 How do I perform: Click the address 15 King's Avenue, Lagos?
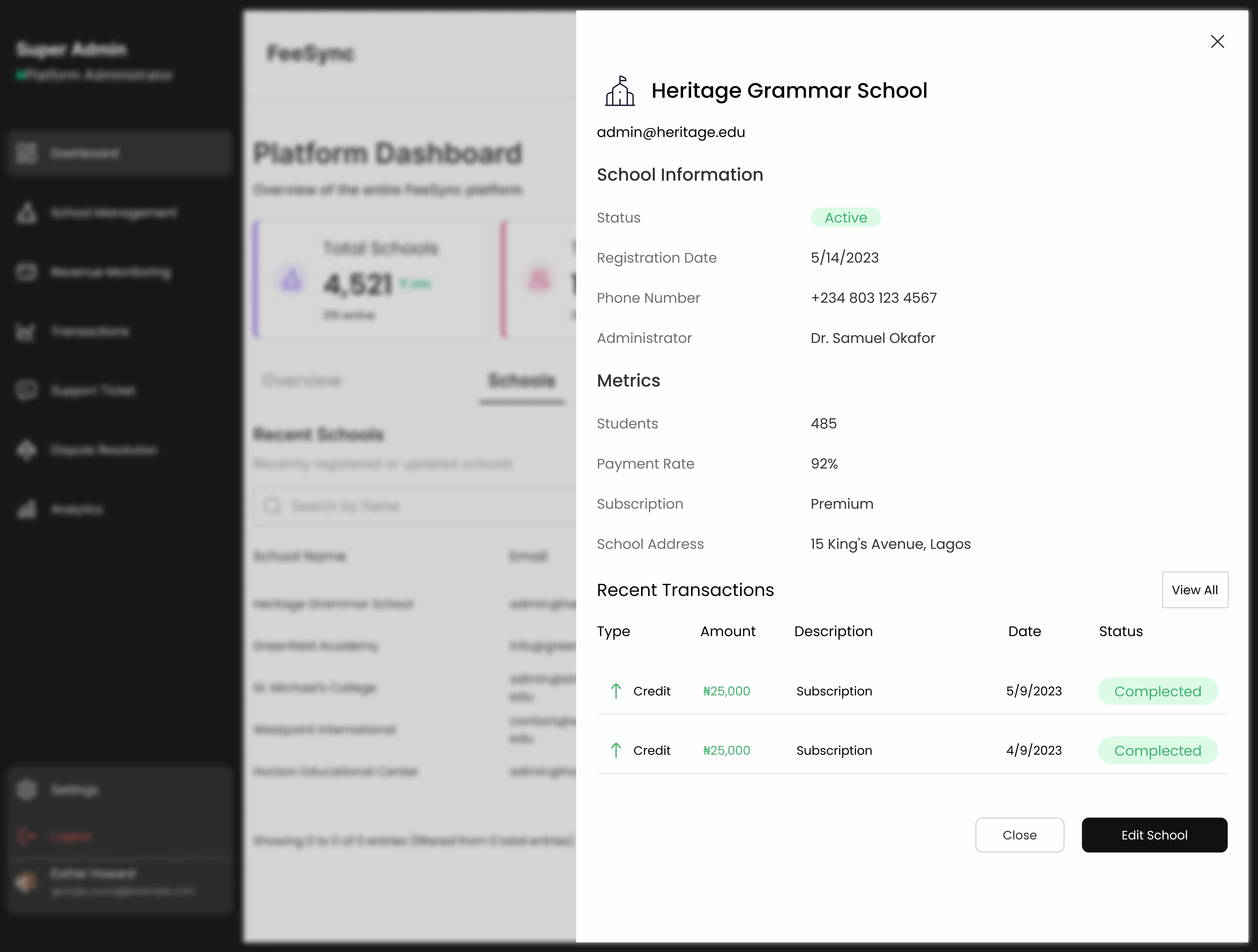[x=891, y=544]
